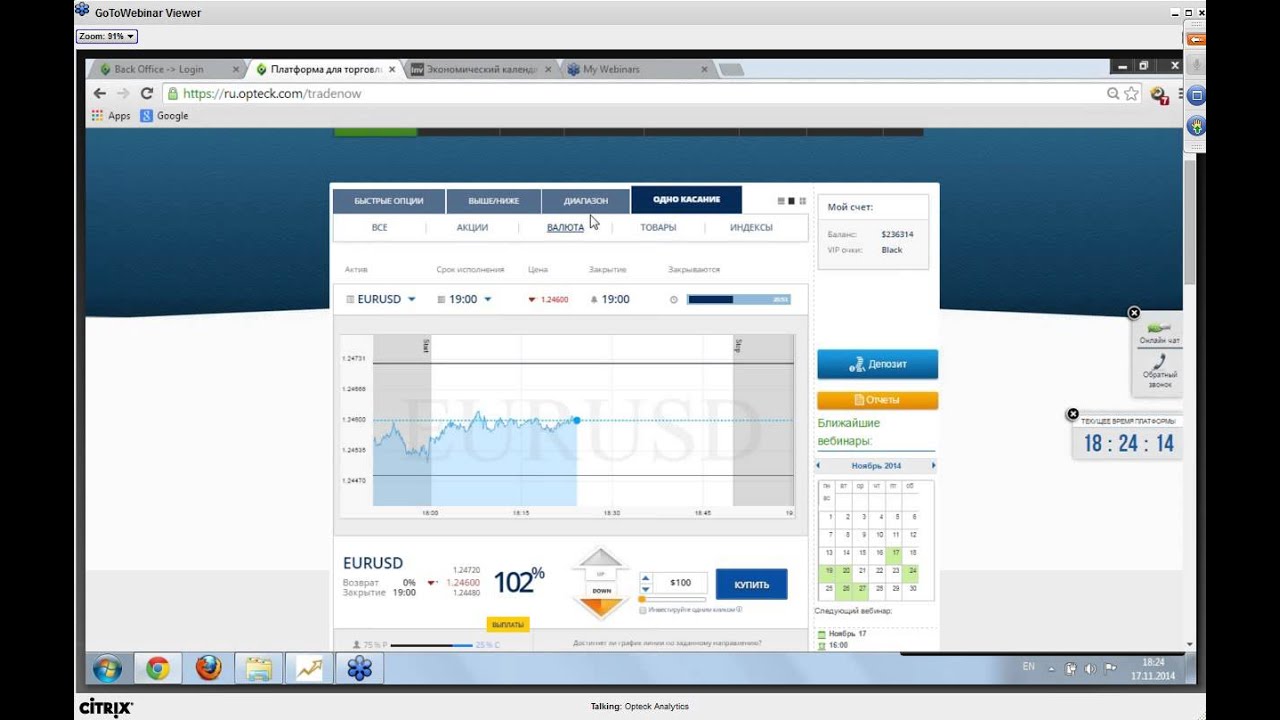Select the ОДНО КАСАНИЕ tab

coord(686,200)
